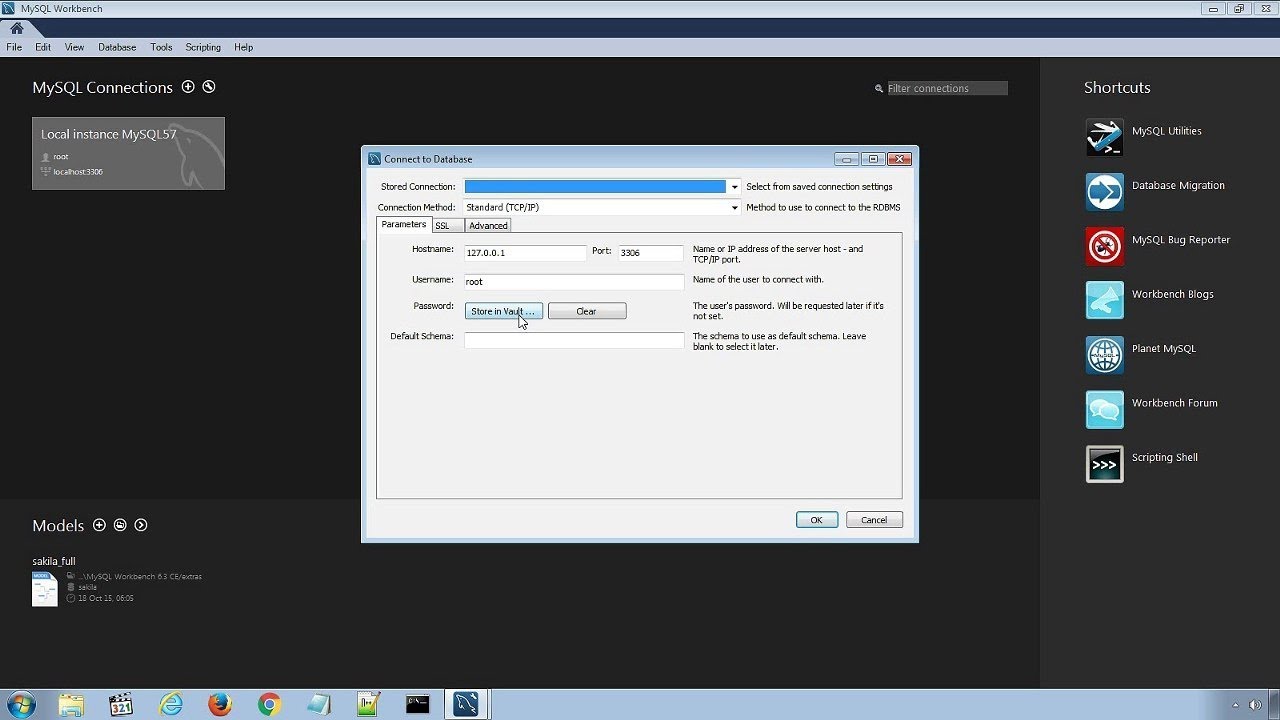Screen dimensions: 1280x720
Task: Open the Database menu
Action: 117,47
